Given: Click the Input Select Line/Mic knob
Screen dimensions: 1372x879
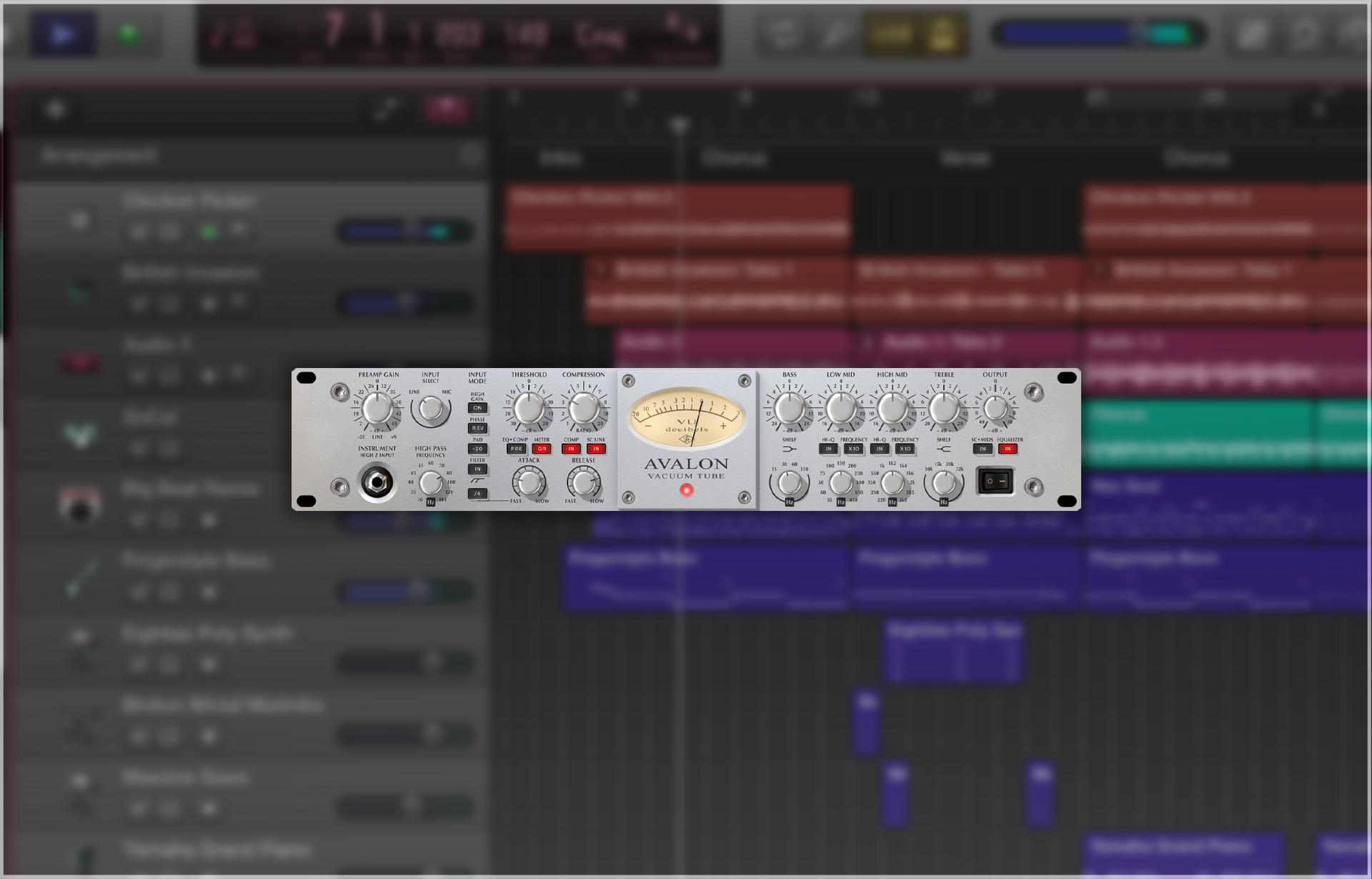Looking at the screenshot, I should click(430, 409).
